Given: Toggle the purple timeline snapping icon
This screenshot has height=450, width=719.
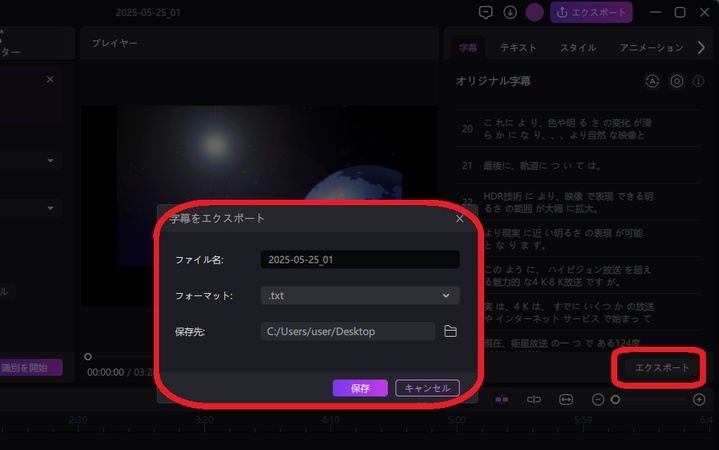Looking at the screenshot, I should click(x=502, y=400).
